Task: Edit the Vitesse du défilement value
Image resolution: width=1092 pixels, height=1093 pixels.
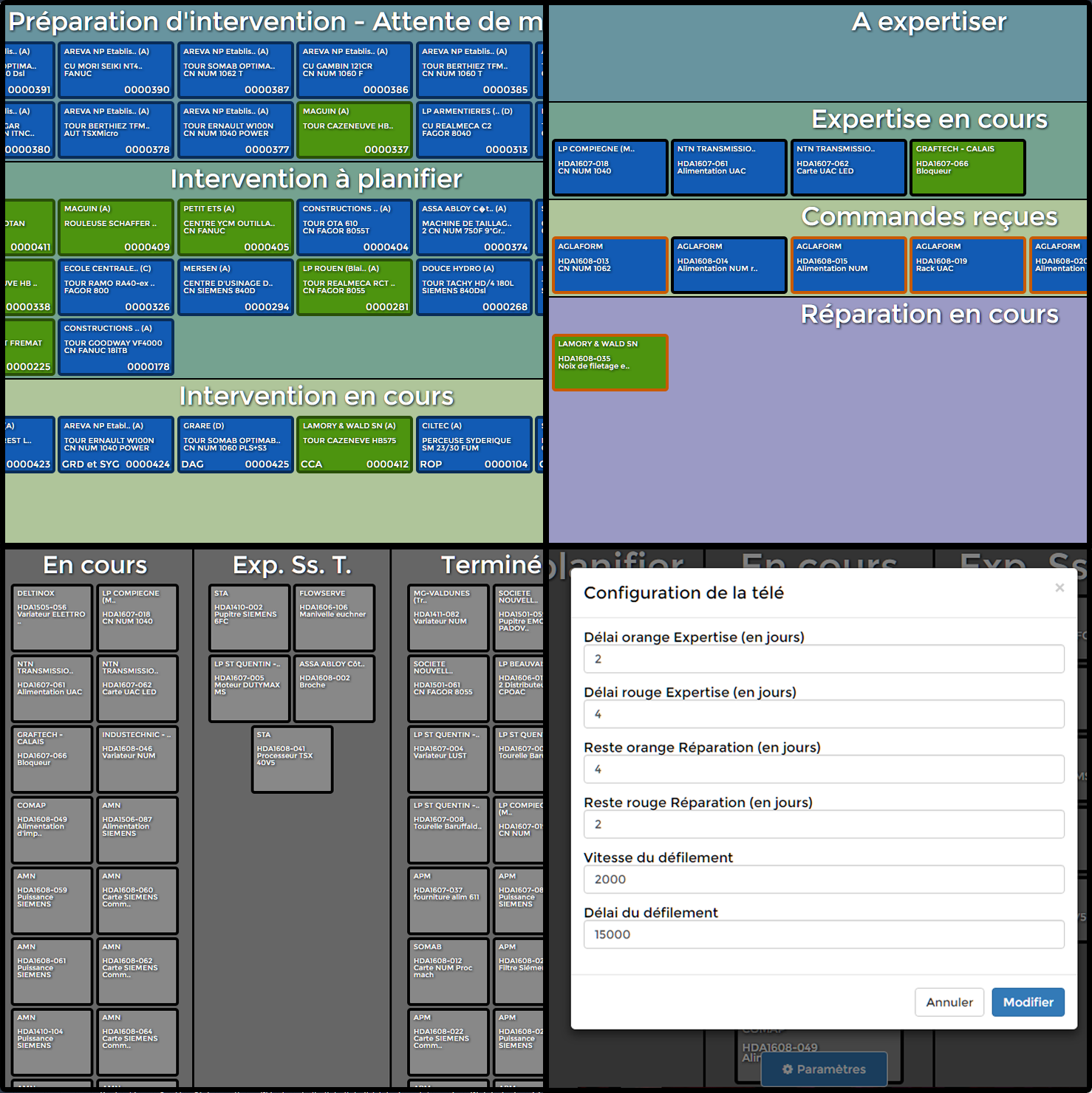Action: coord(823,880)
